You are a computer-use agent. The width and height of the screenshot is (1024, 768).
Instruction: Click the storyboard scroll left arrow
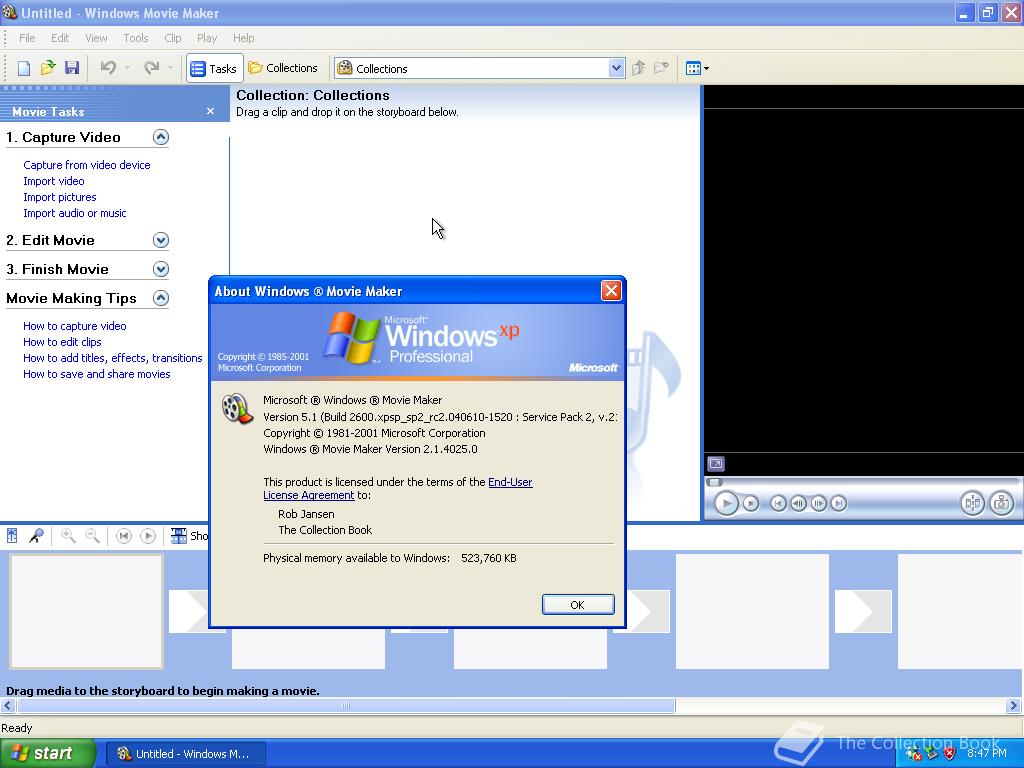pos(8,706)
